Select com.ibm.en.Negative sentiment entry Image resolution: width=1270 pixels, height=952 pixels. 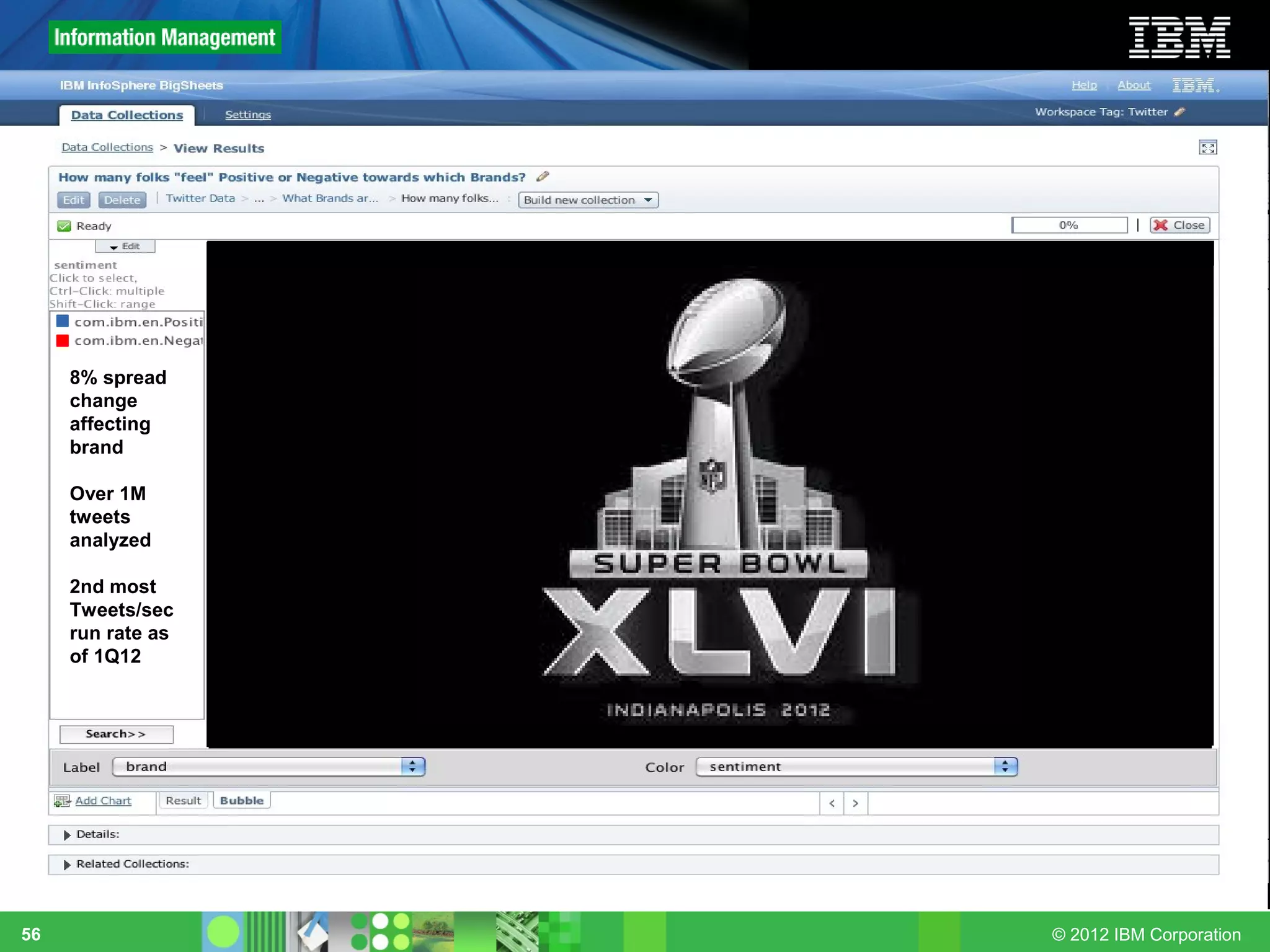[x=138, y=341]
